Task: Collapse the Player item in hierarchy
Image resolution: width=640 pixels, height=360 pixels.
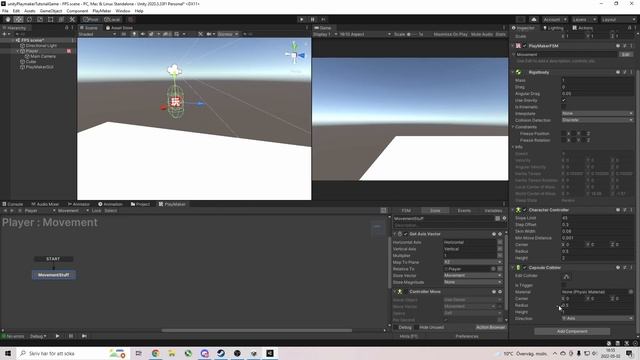Action: click(x=18, y=51)
